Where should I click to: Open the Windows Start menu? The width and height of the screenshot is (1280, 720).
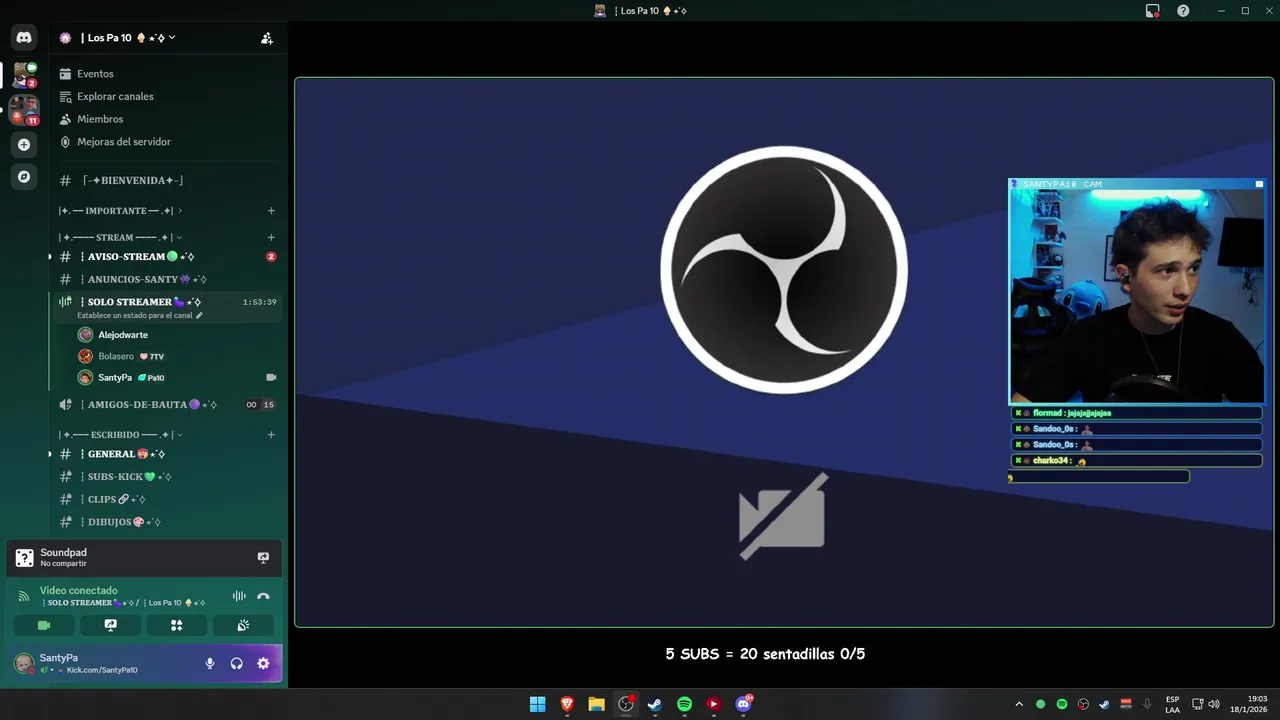coord(537,704)
